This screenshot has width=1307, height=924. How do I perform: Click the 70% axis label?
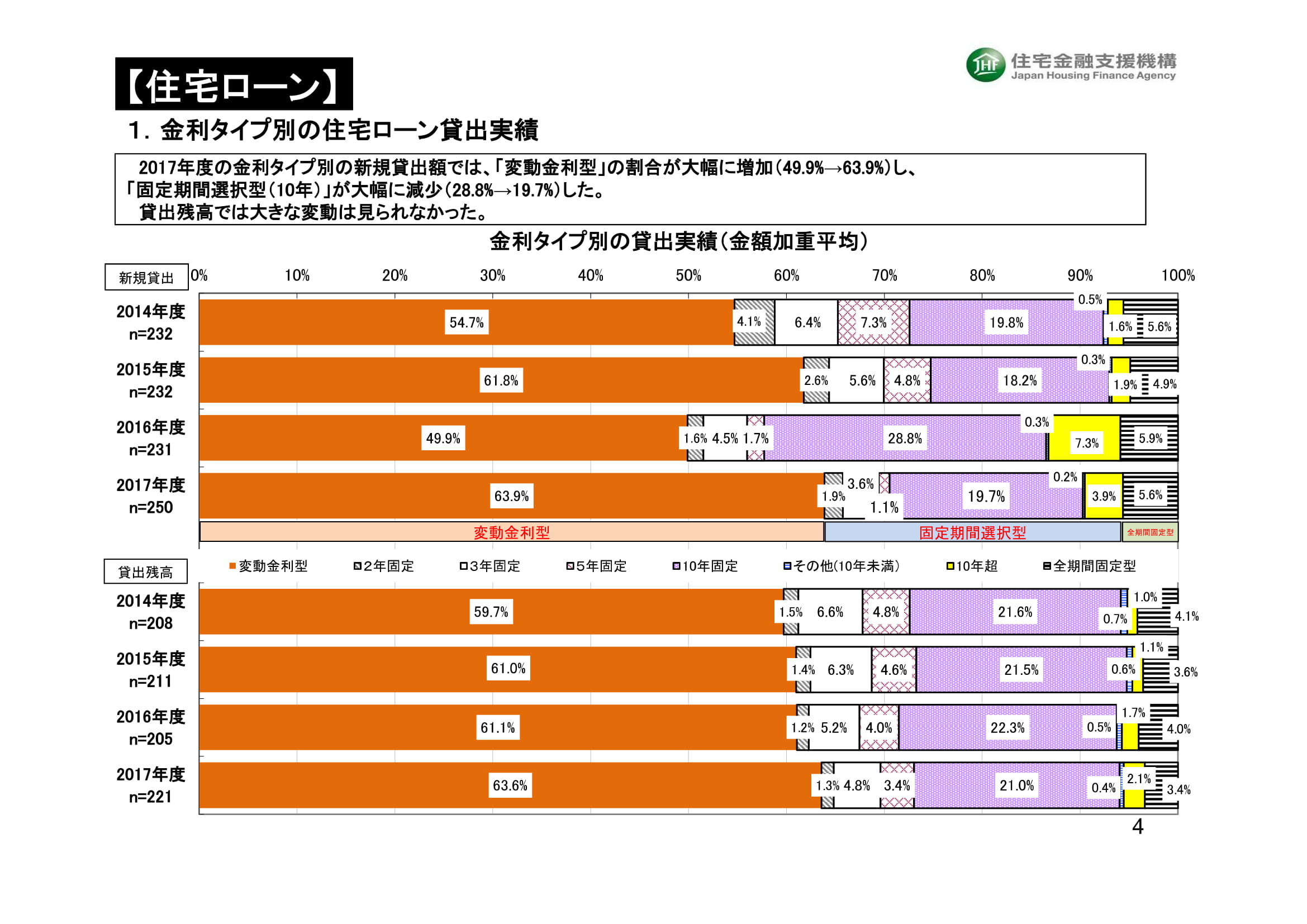click(x=885, y=276)
